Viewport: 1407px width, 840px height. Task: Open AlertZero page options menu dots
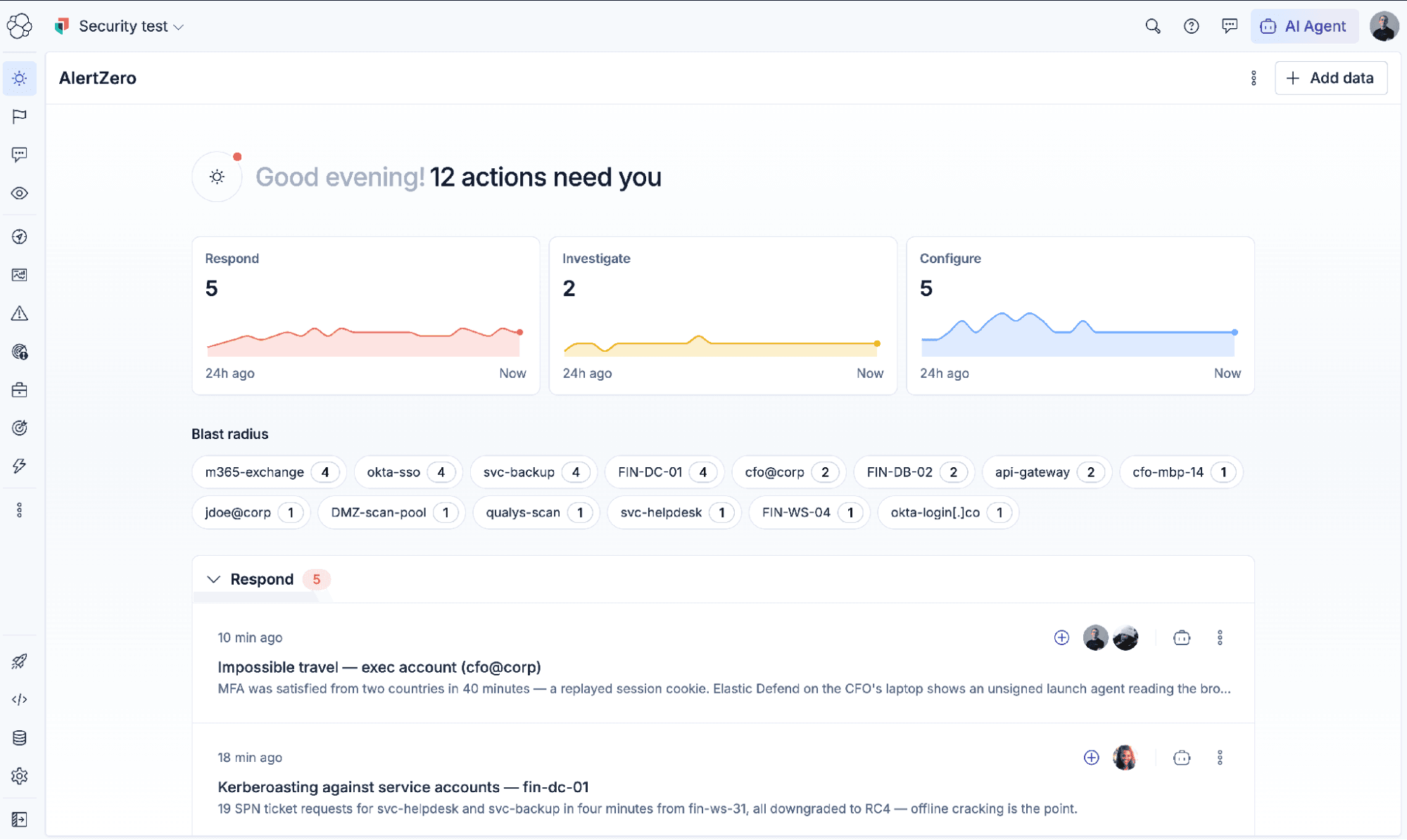[x=1254, y=78]
